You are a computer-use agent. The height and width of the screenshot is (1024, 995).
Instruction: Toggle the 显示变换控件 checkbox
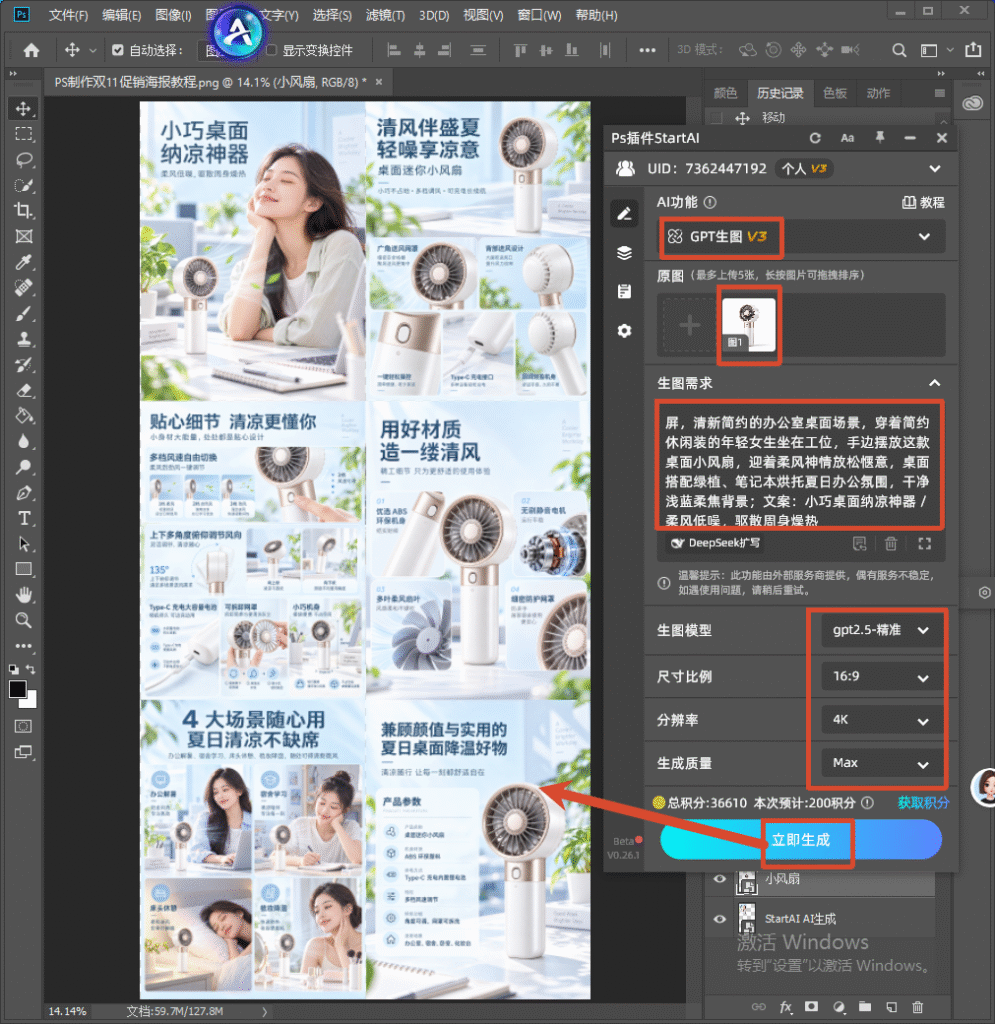click(272, 50)
